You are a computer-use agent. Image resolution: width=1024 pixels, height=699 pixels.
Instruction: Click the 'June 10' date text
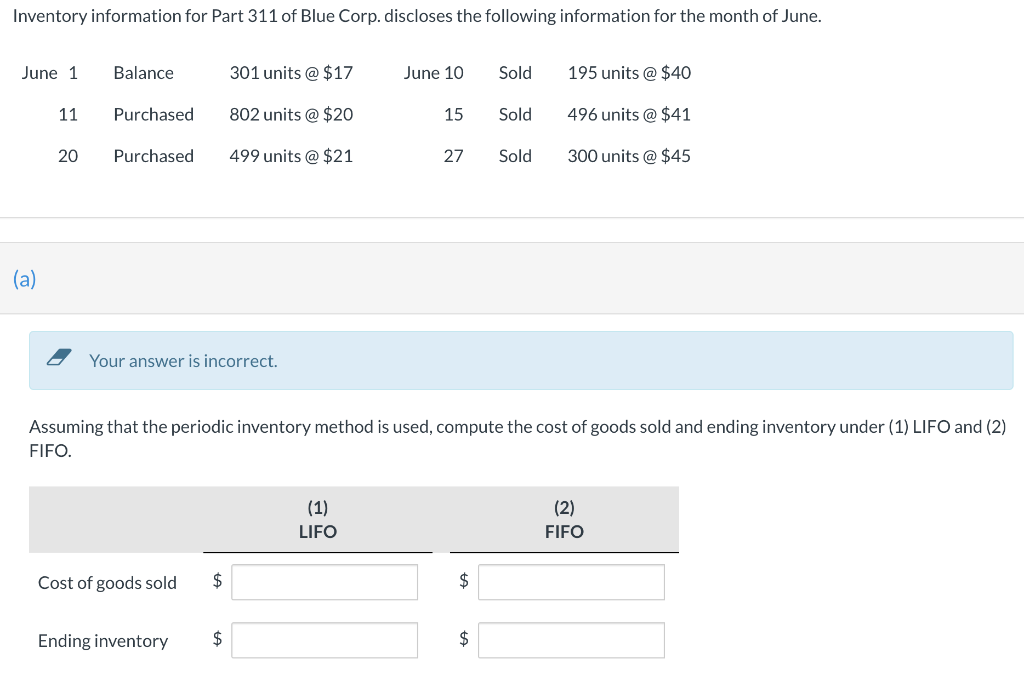pos(434,73)
